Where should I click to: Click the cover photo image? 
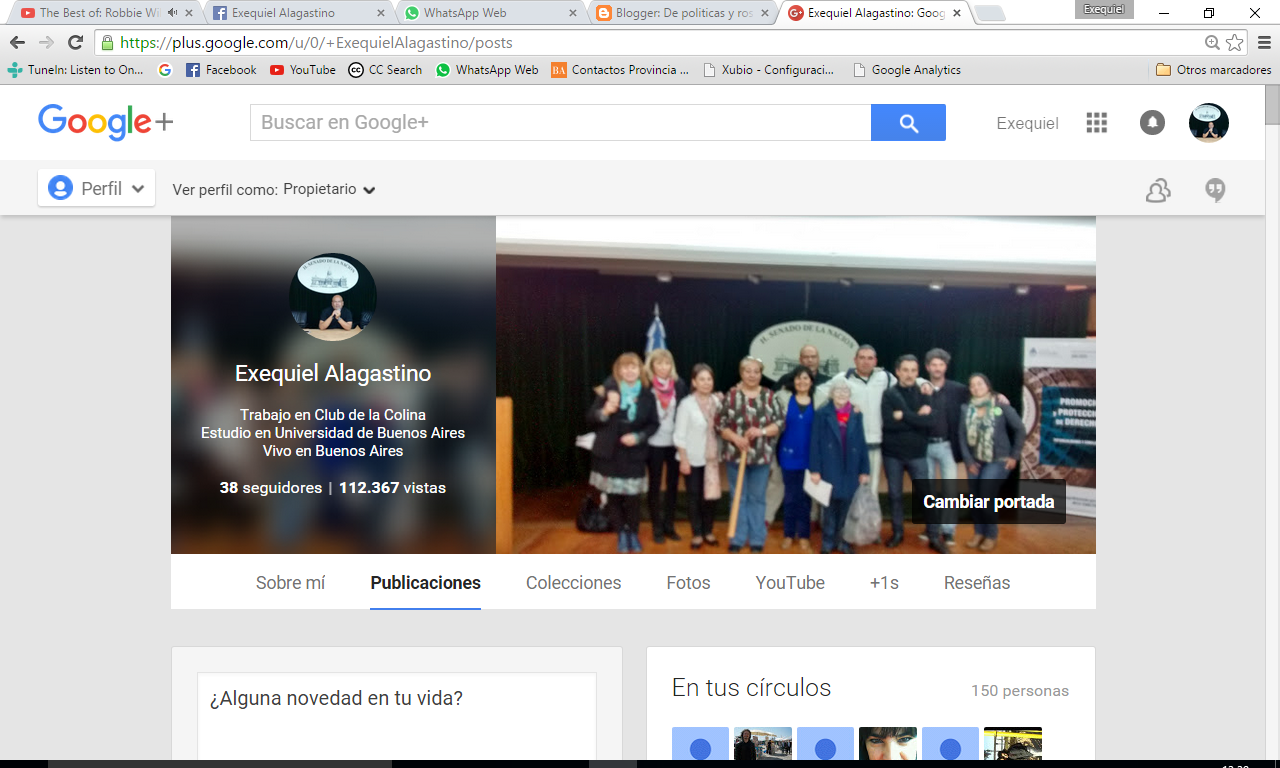tap(795, 385)
